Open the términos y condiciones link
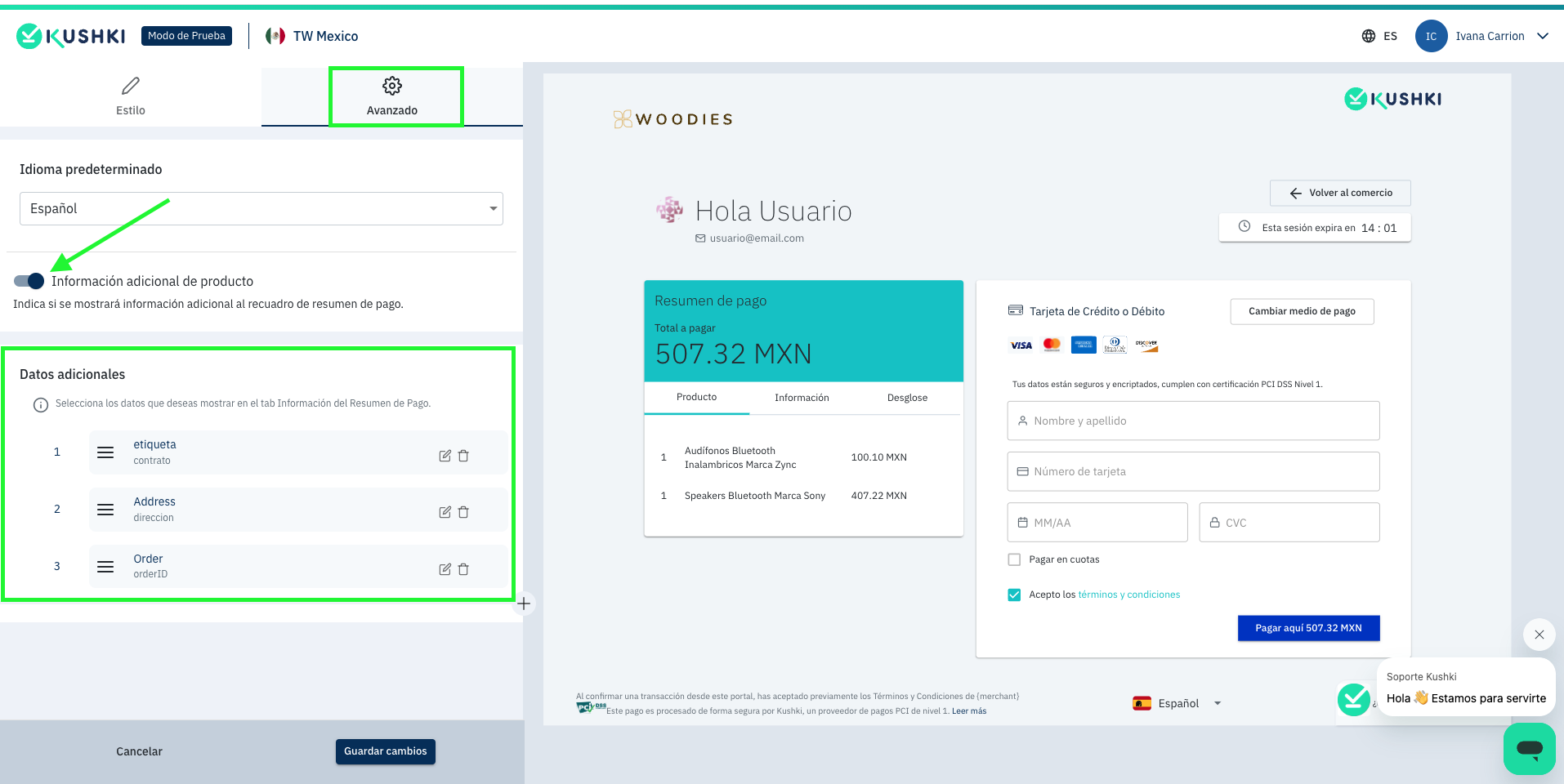 [1128, 595]
